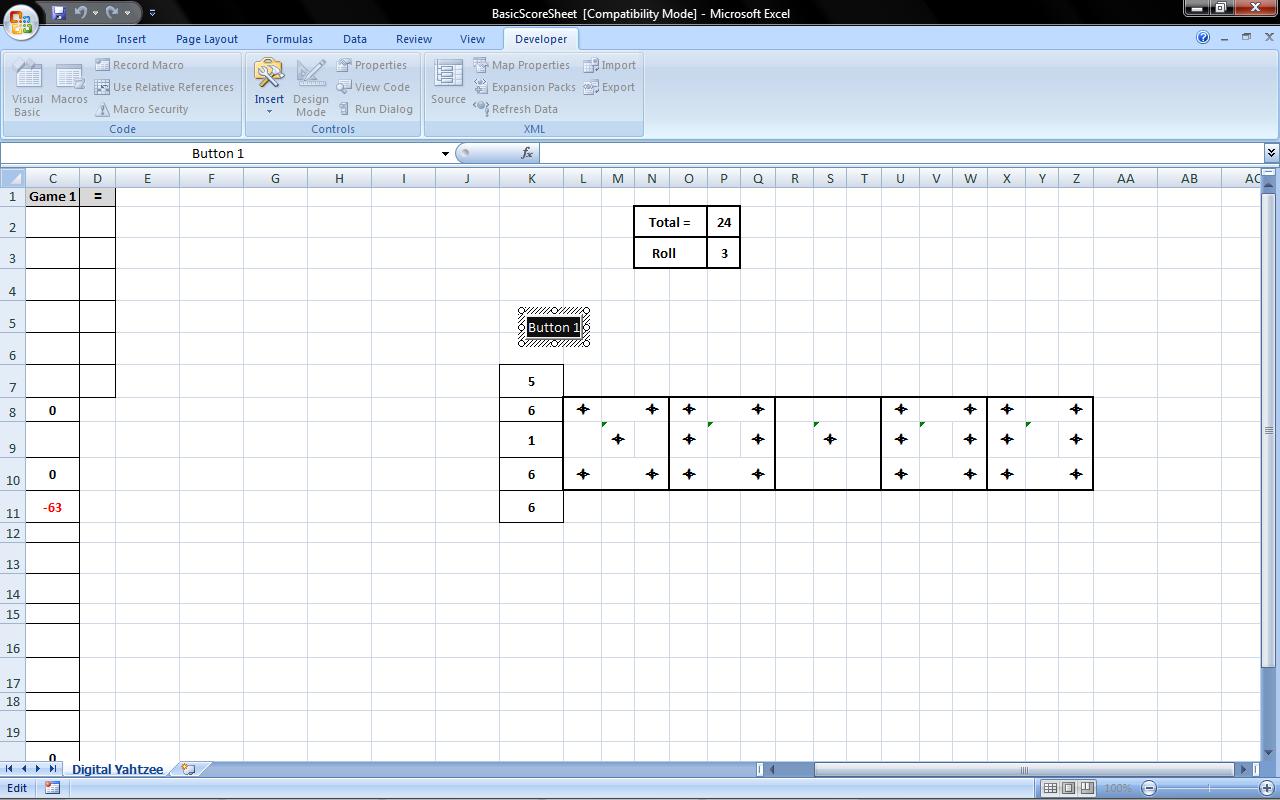Click the Insert Function fx icon
This screenshot has width=1280, height=800.
point(527,153)
